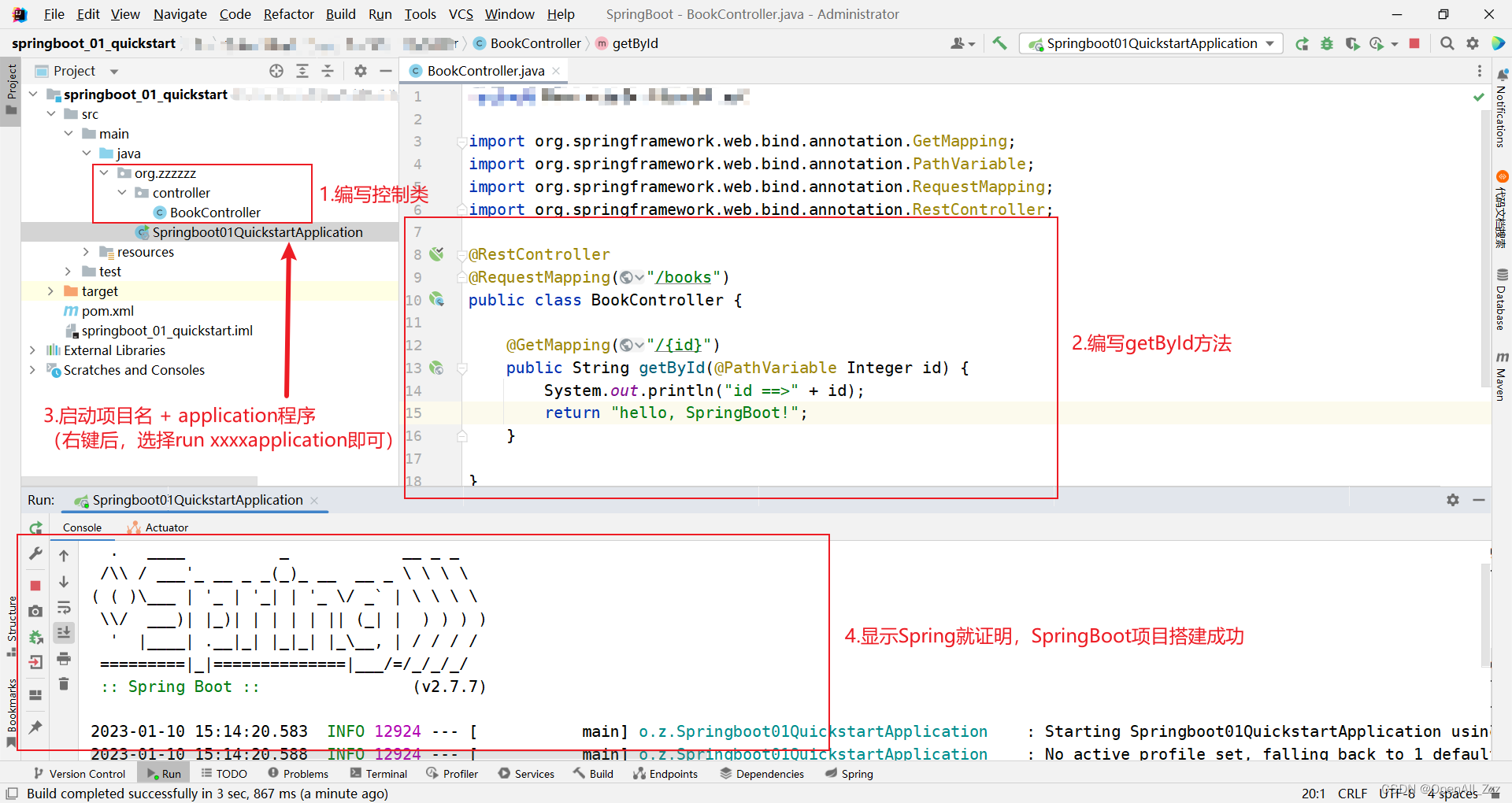Screen dimensions: 1512x803
Task: Click the Build project hammer icon
Action: click(999, 43)
